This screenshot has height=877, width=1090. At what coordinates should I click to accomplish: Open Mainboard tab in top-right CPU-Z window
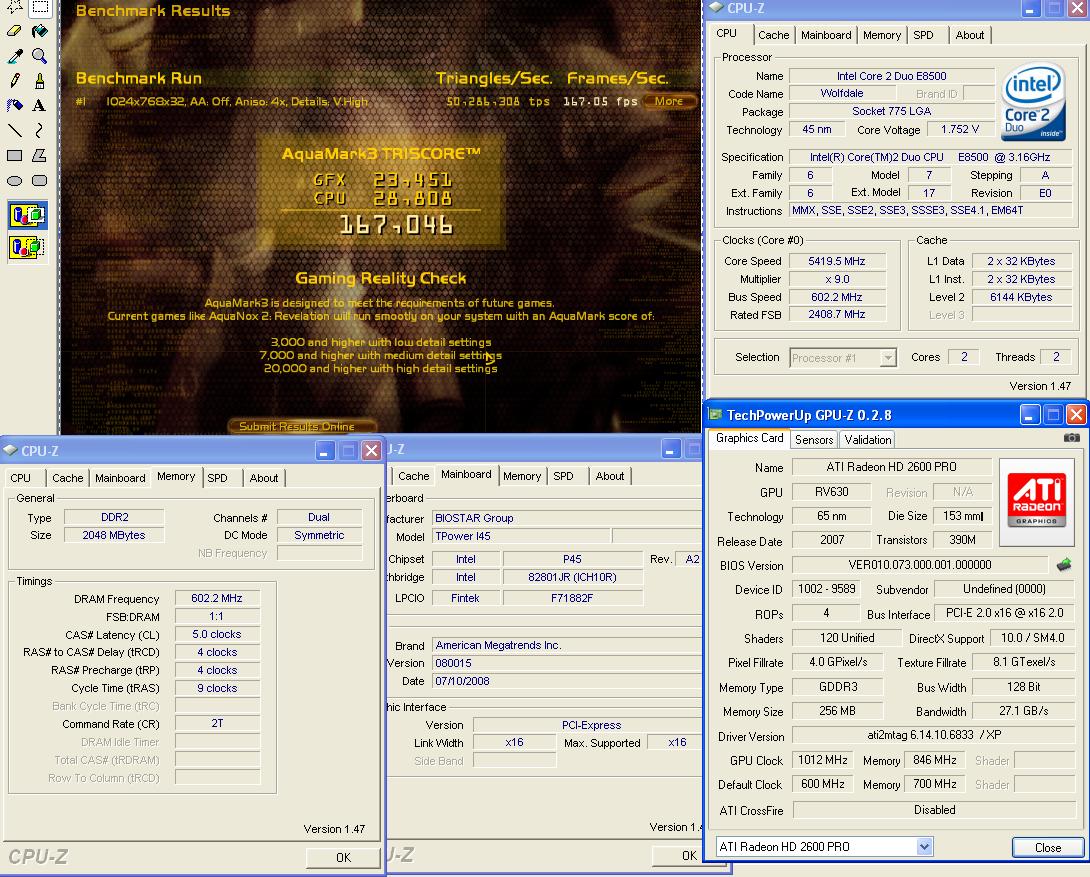coord(826,35)
